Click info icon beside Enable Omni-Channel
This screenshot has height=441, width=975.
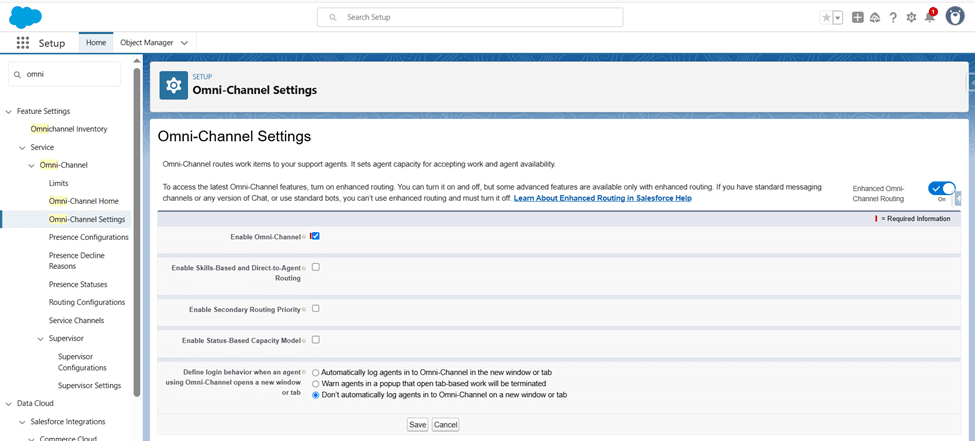(304, 237)
